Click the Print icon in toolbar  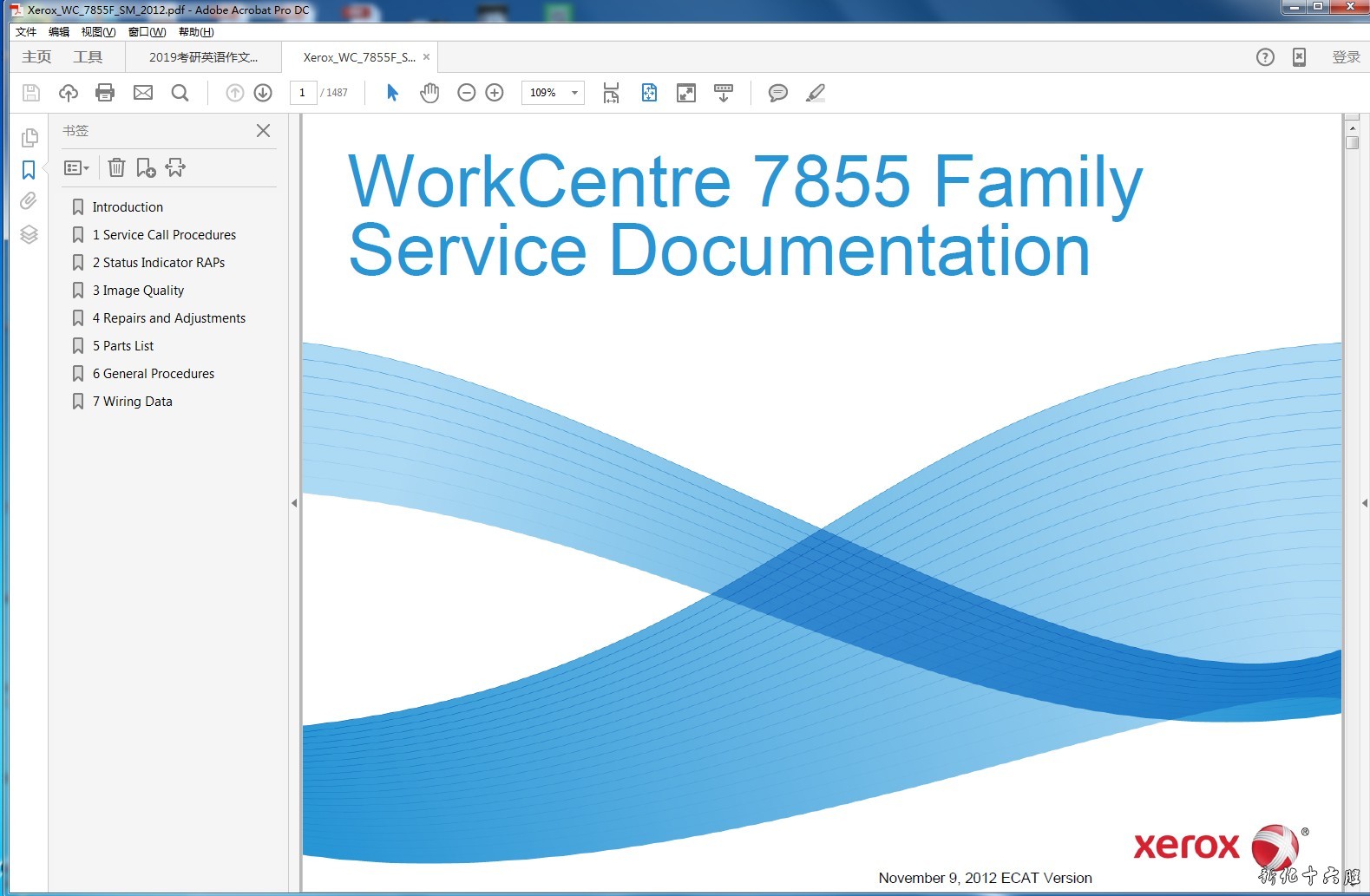pyautogui.click(x=105, y=93)
